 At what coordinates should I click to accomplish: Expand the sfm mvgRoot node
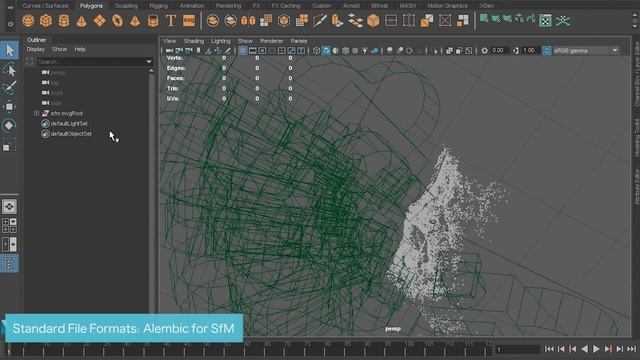coord(36,113)
